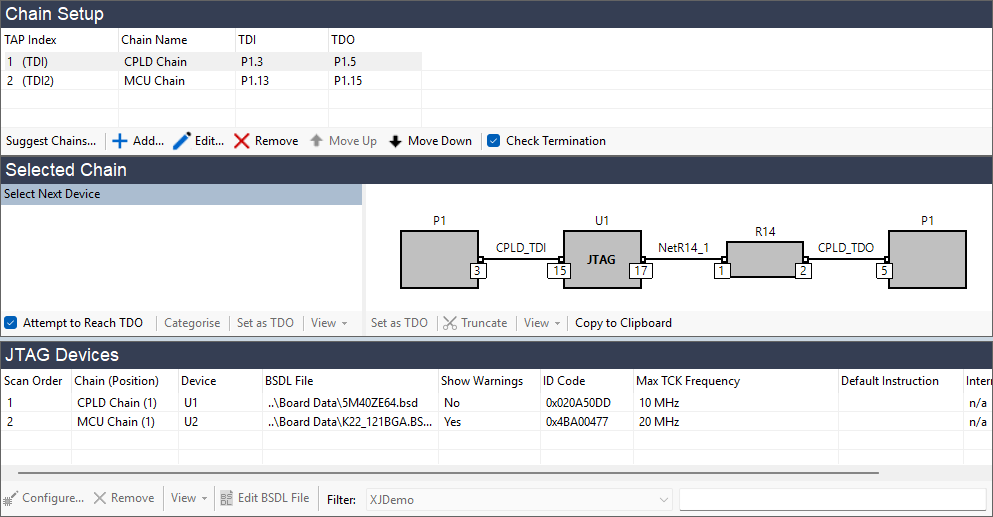
Task: Toggle the Check Termination checkbox
Action: point(494,141)
